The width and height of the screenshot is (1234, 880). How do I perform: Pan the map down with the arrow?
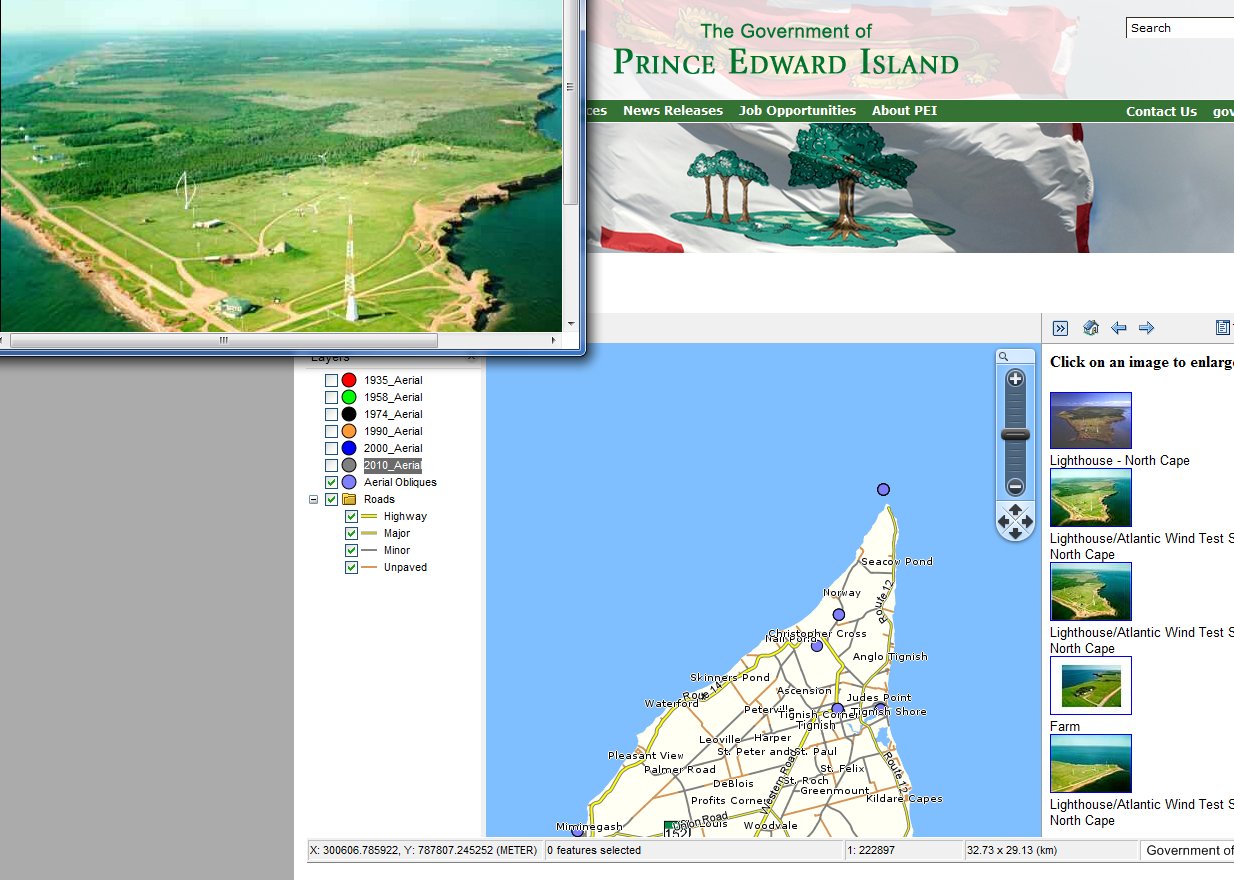click(1015, 533)
